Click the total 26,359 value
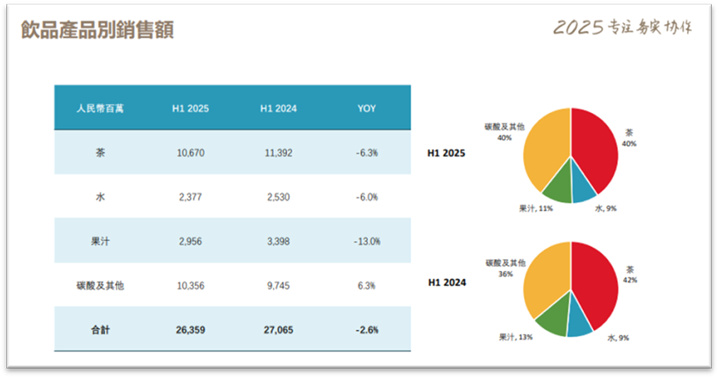Viewport: 719px width, 378px height. pyautogui.click(x=190, y=330)
